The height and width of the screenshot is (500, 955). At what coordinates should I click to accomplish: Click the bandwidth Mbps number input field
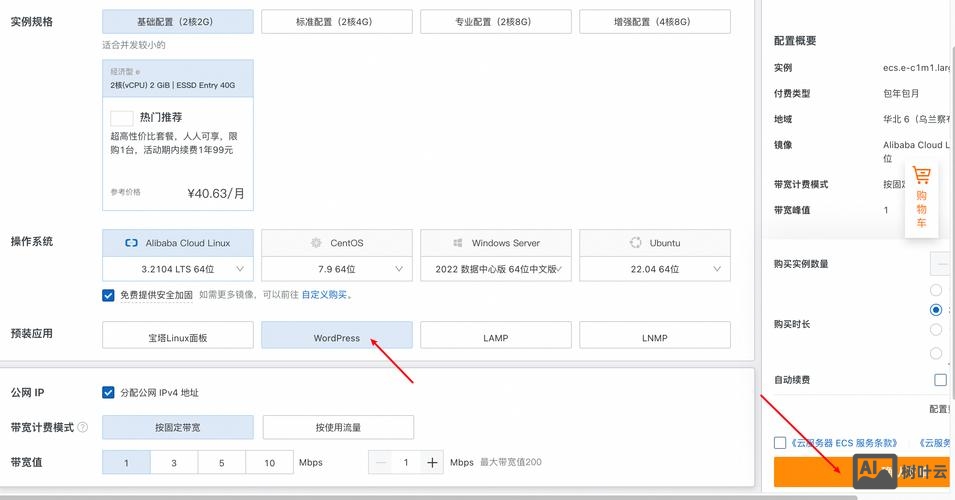[x=406, y=462]
